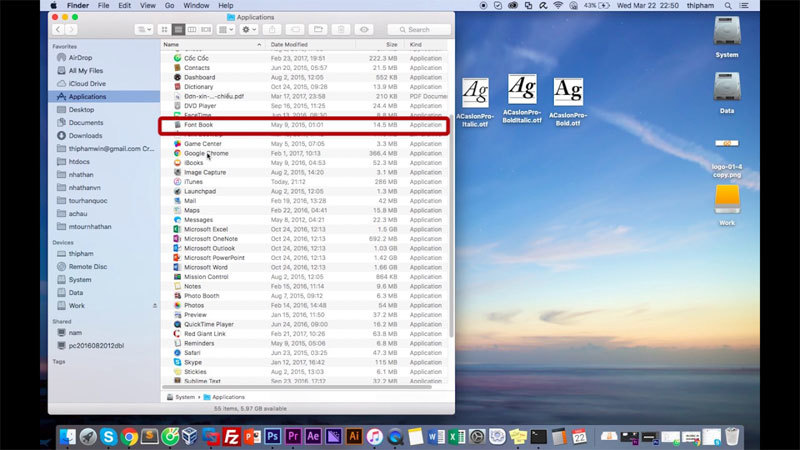Screen dimensions: 800x450
Task: Open the View menu
Action: (143, 5)
